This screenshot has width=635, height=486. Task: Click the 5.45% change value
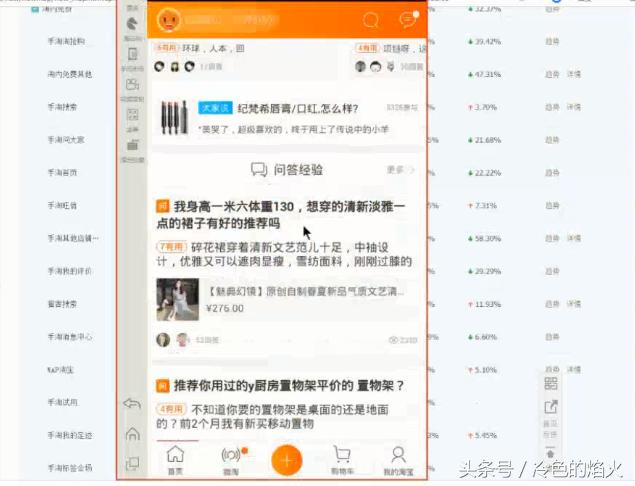point(485,435)
